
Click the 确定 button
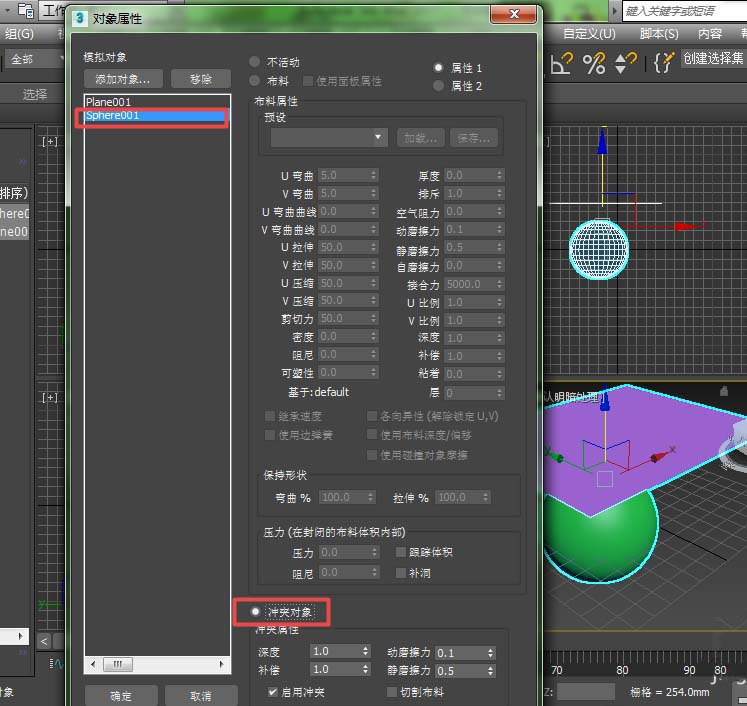point(121,696)
